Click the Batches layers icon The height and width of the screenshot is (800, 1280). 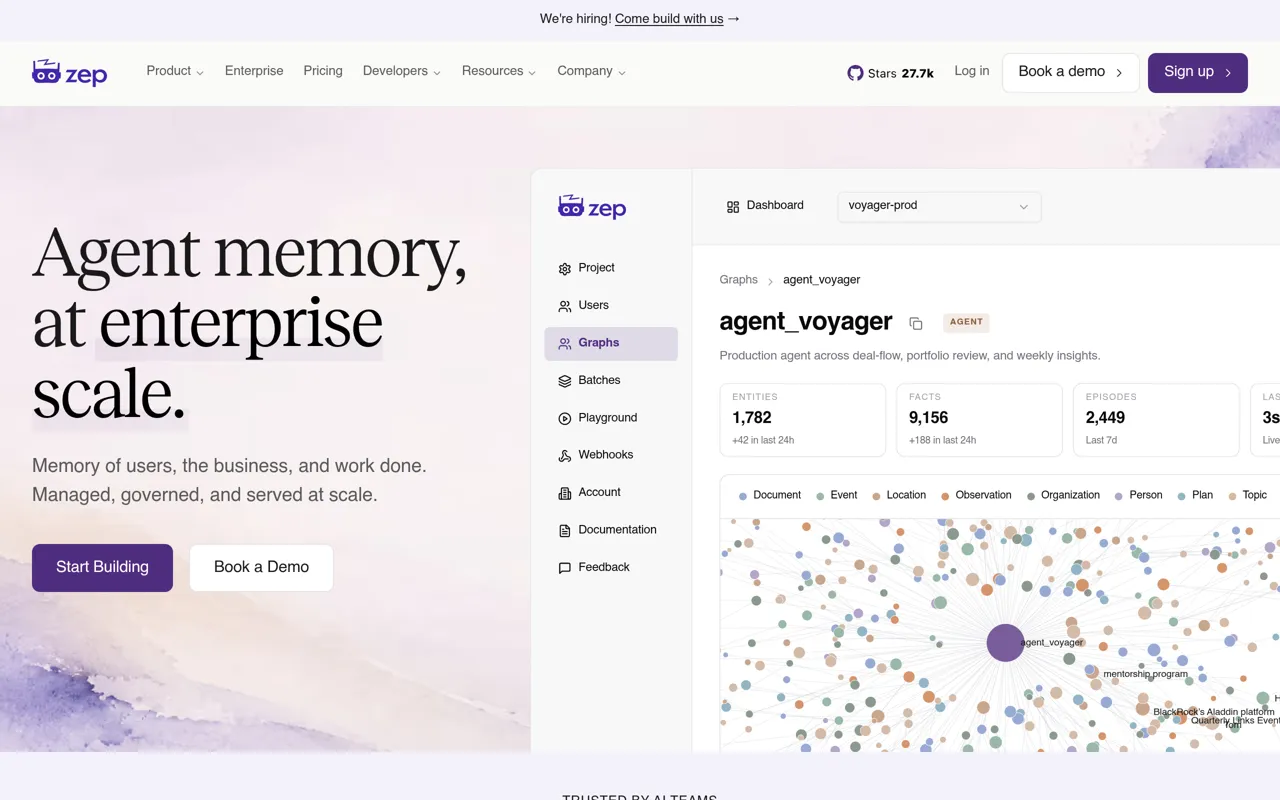[565, 381]
